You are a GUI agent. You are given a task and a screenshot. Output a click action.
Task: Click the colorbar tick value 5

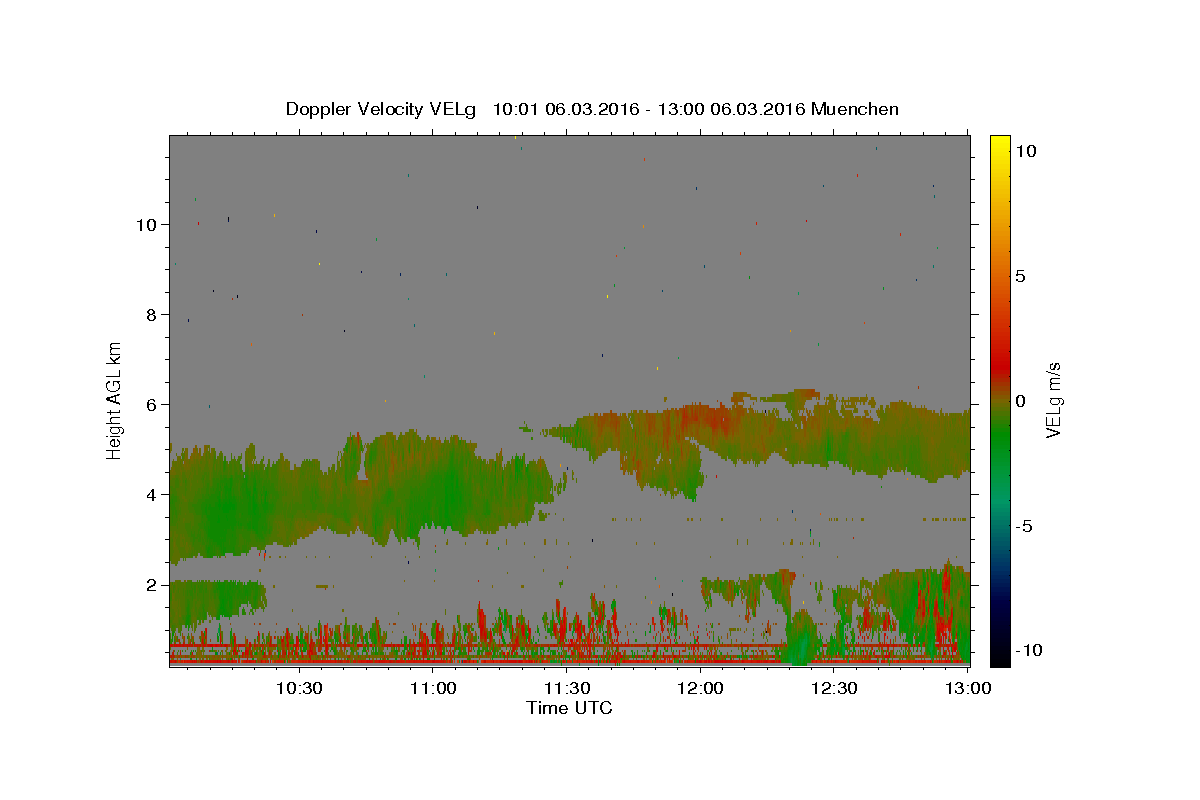tap(1020, 276)
